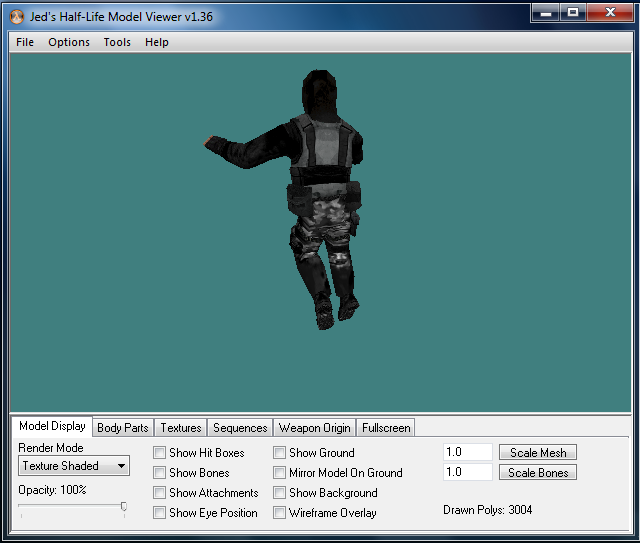This screenshot has width=640, height=543.
Task: Open the Help menu
Action: pos(157,42)
